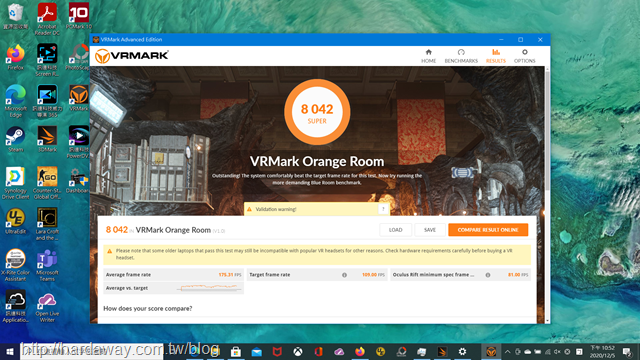Click the LOAD button

395,230
